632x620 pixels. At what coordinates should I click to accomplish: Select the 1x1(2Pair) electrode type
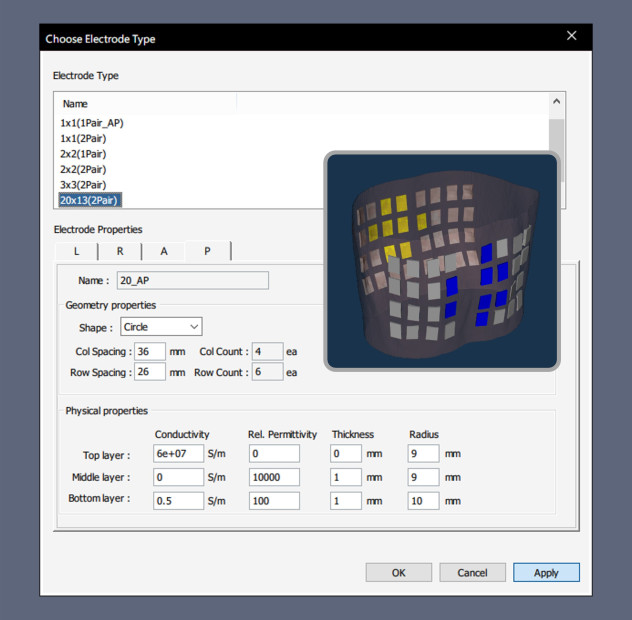tap(83, 138)
